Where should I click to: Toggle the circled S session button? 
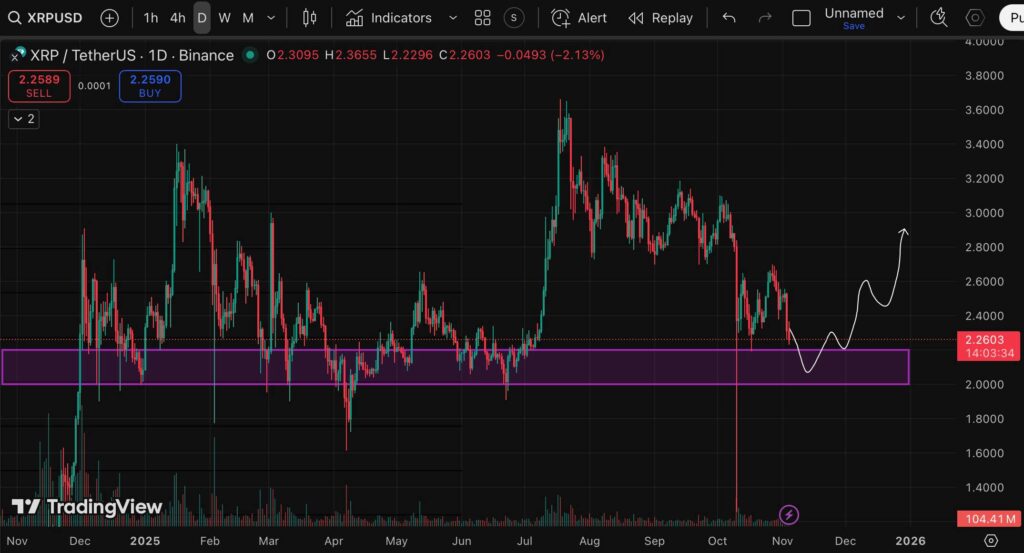tap(514, 18)
